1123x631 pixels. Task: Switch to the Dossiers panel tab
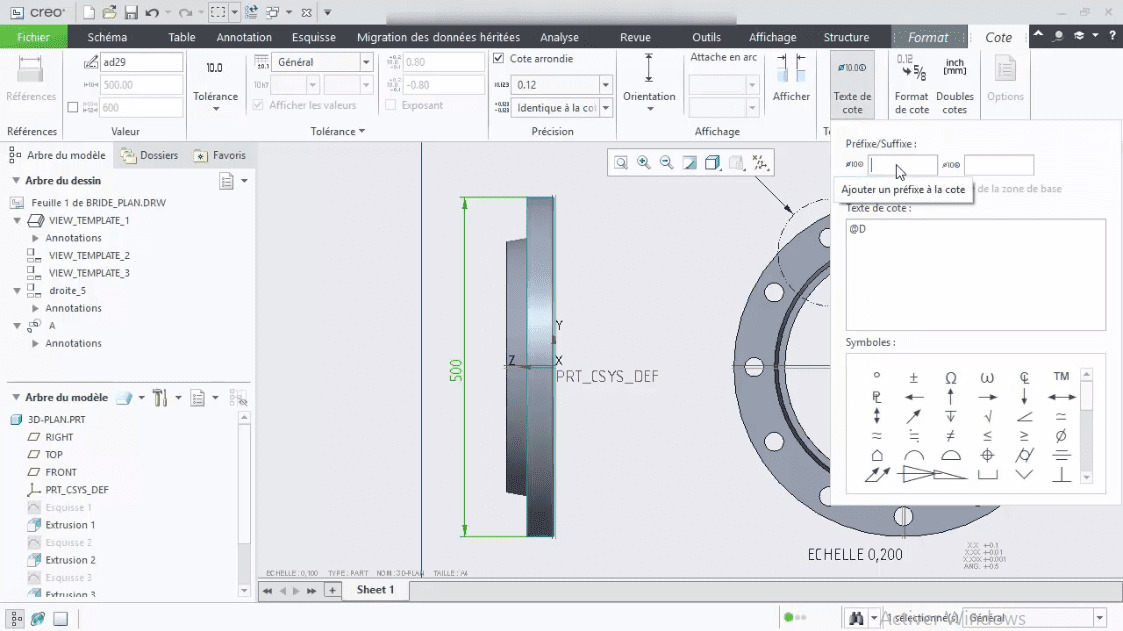155,155
